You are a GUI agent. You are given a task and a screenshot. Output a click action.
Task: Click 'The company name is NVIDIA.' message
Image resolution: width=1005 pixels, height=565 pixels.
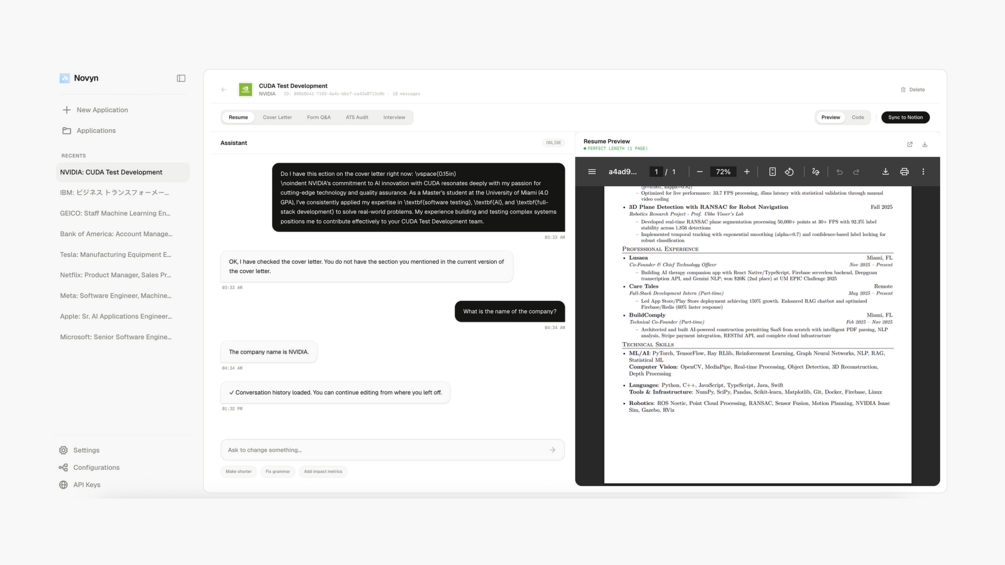(x=269, y=352)
